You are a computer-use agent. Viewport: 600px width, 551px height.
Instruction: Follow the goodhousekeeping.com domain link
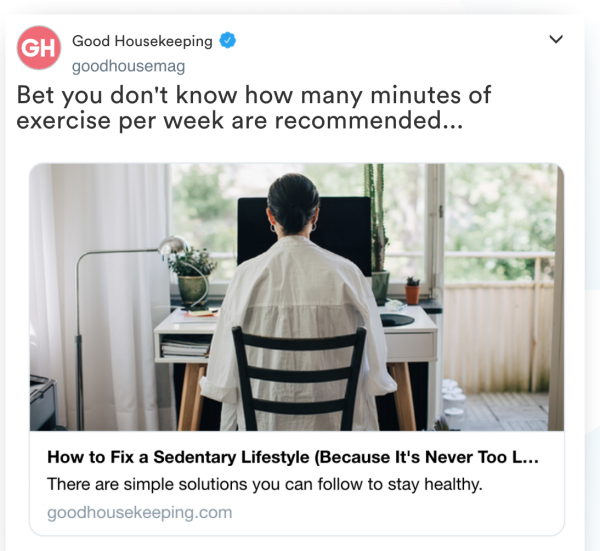point(140,512)
